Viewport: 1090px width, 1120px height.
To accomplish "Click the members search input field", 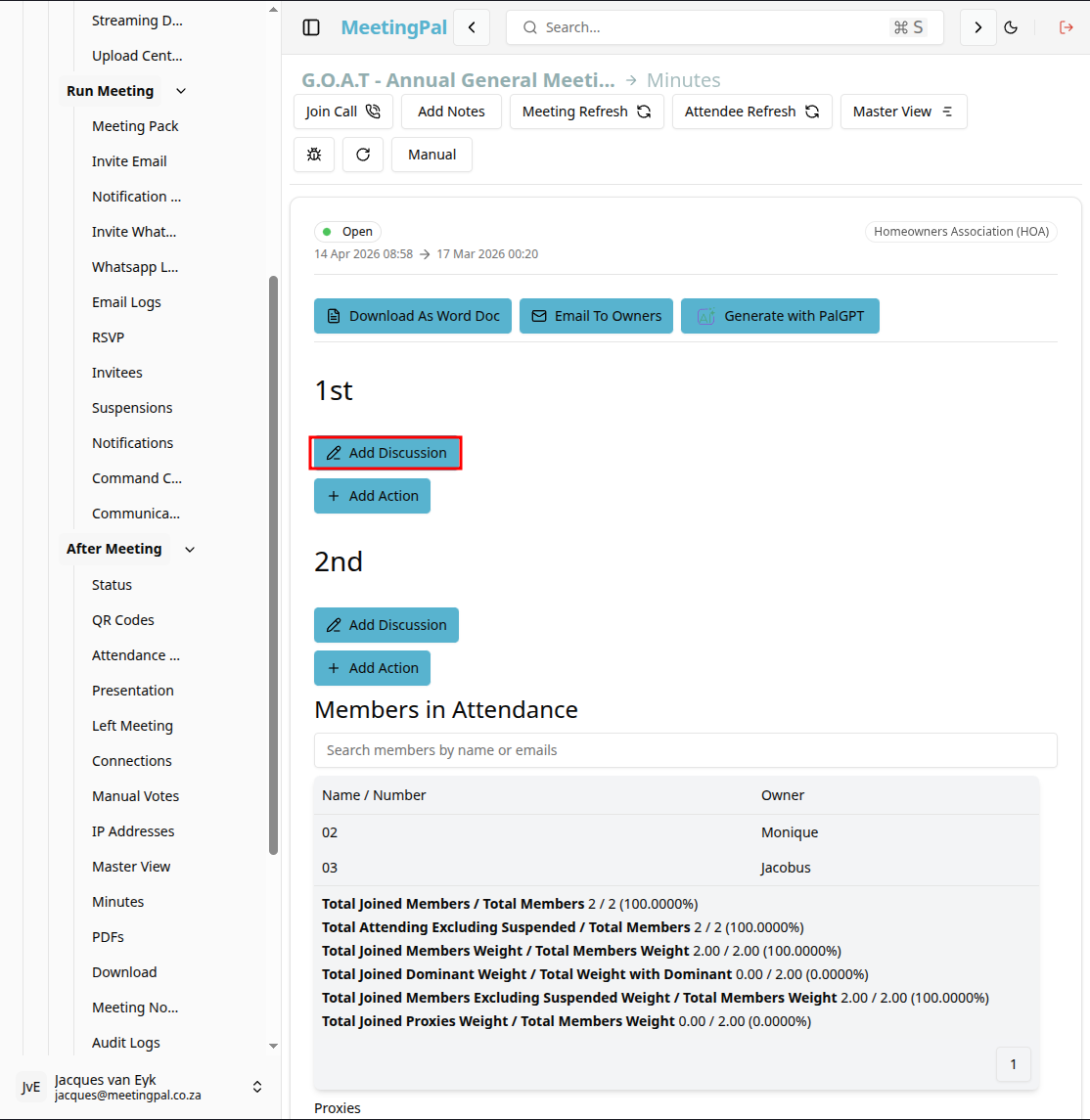I will point(685,750).
